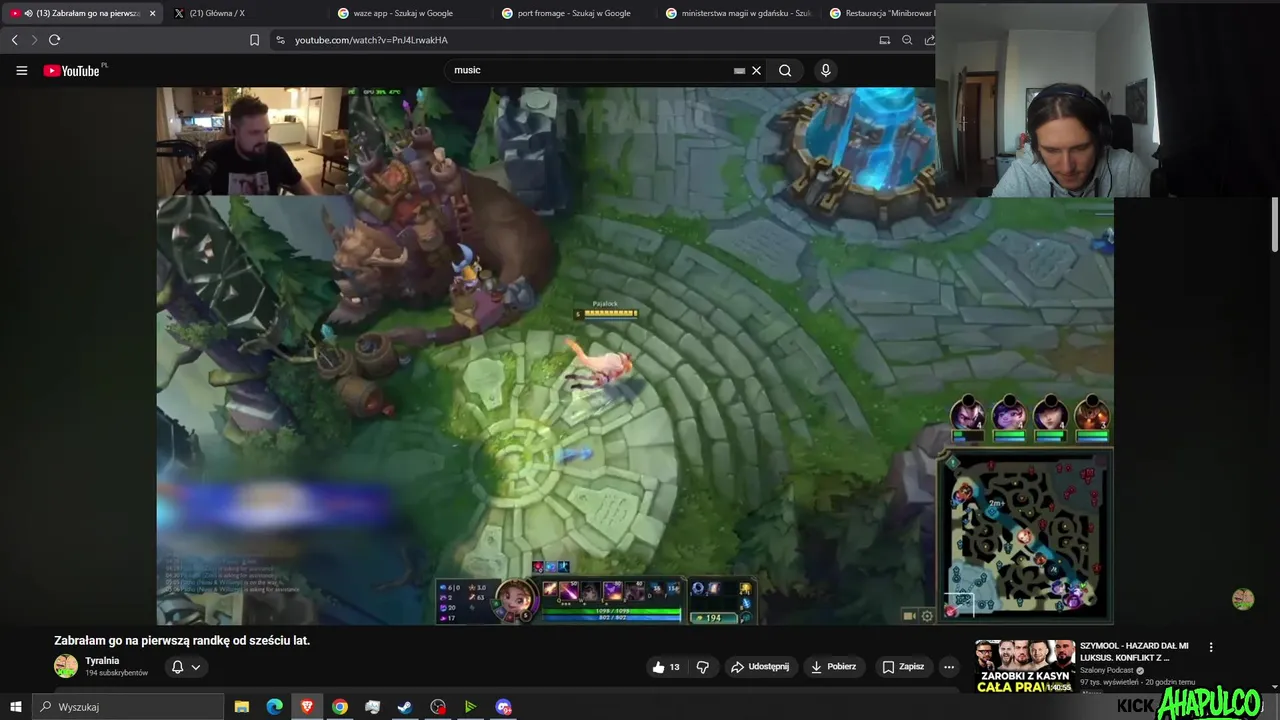Dislike the video
Image resolution: width=1280 pixels, height=720 pixels.
(x=703, y=667)
